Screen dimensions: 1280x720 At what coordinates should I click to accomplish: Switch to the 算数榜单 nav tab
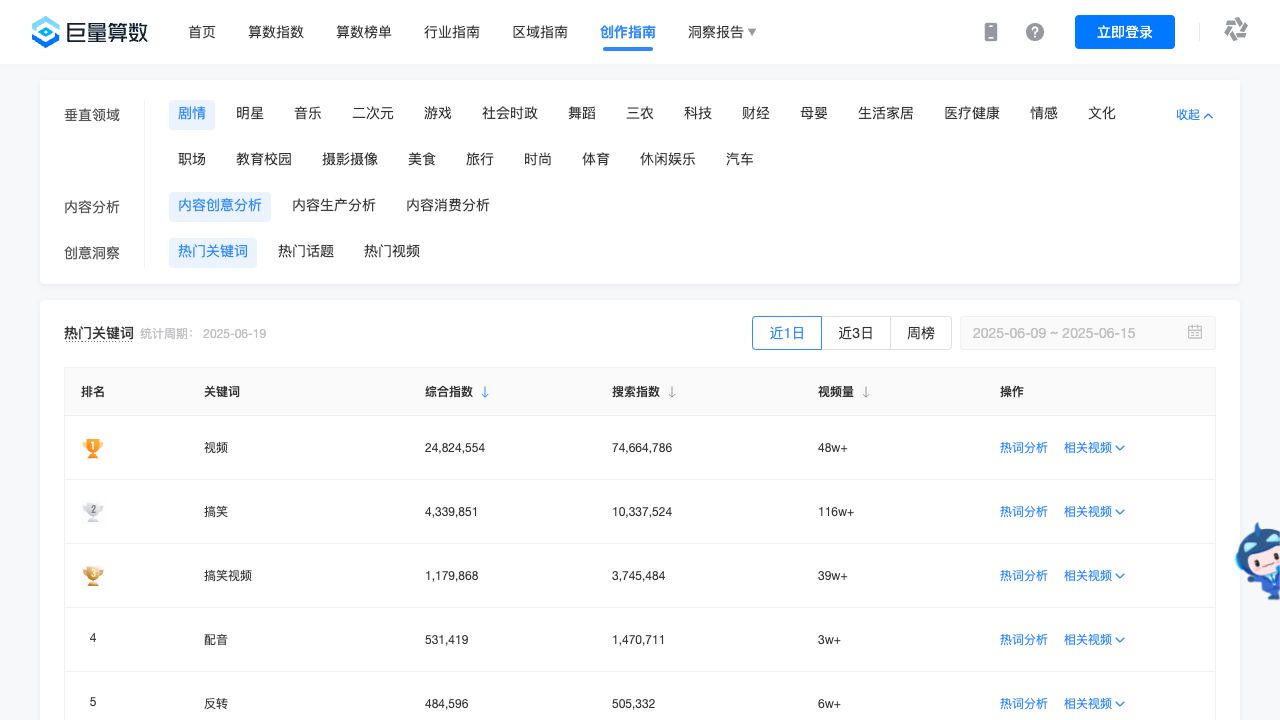364,32
